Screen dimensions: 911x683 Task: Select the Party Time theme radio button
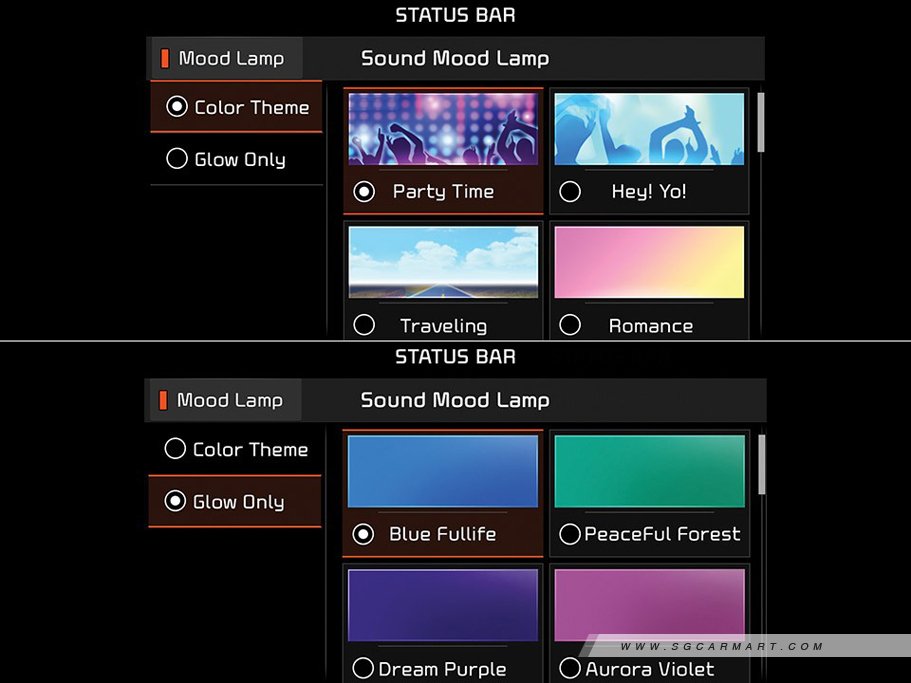point(365,191)
